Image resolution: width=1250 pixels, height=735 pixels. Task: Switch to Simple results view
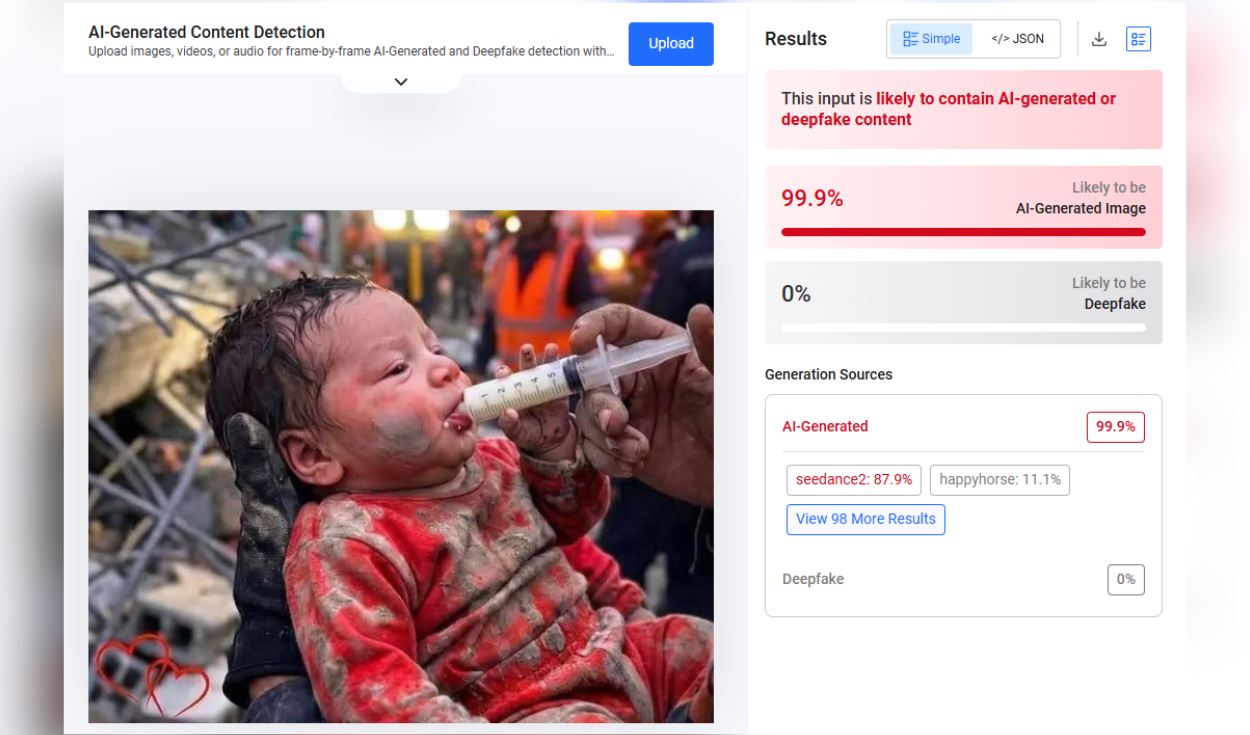(931, 39)
